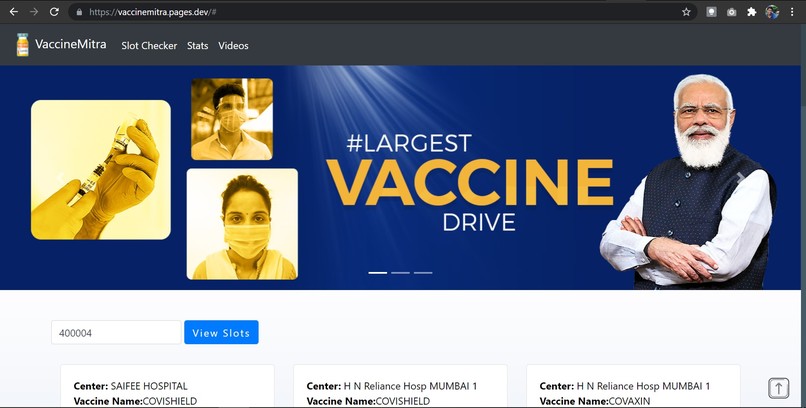Click the scroll-to-top arrow button
The height and width of the screenshot is (408, 806).
pyautogui.click(x=778, y=388)
